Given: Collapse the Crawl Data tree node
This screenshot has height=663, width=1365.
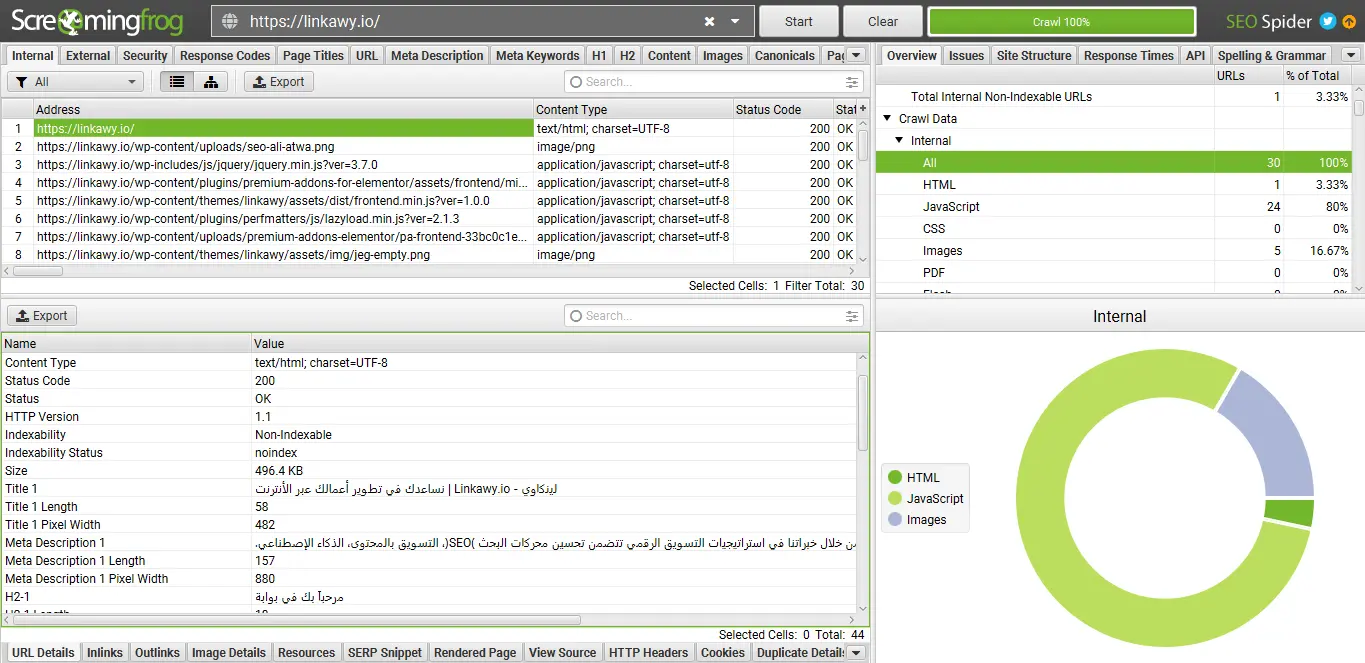Looking at the screenshot, I should (x=887, y=119).
